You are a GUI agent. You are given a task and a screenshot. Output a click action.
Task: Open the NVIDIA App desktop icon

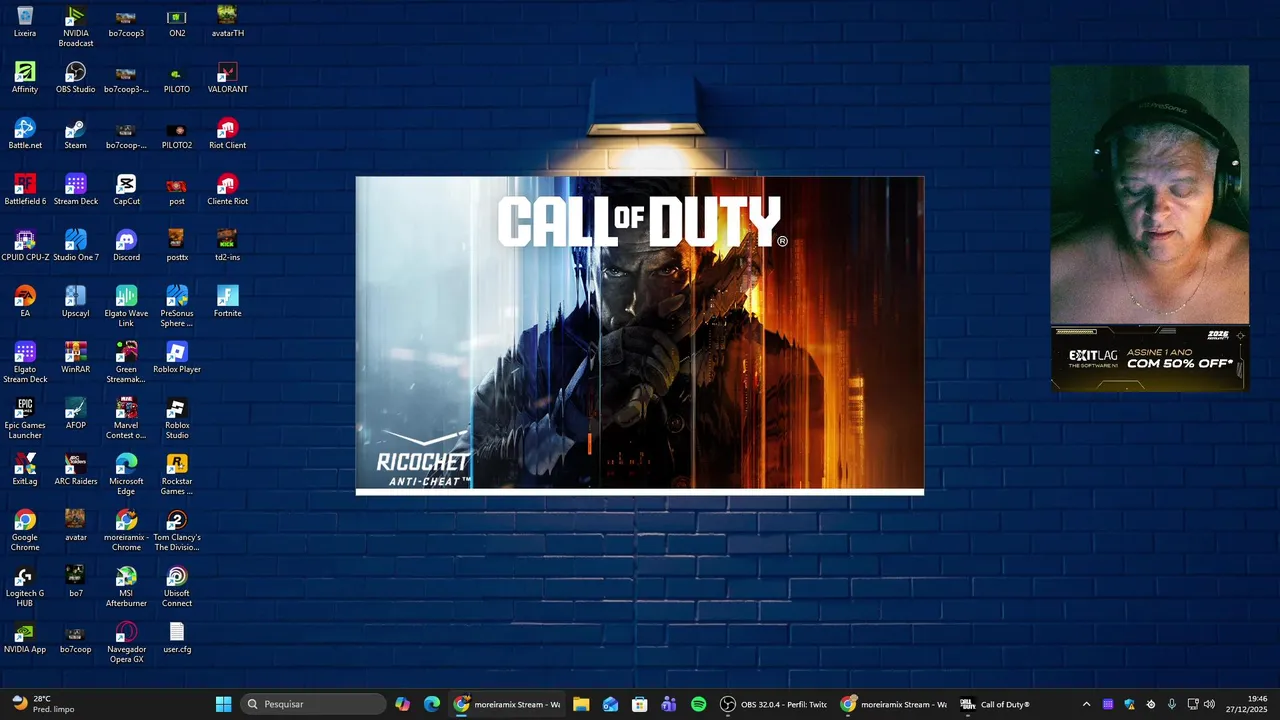click(25, 638)
